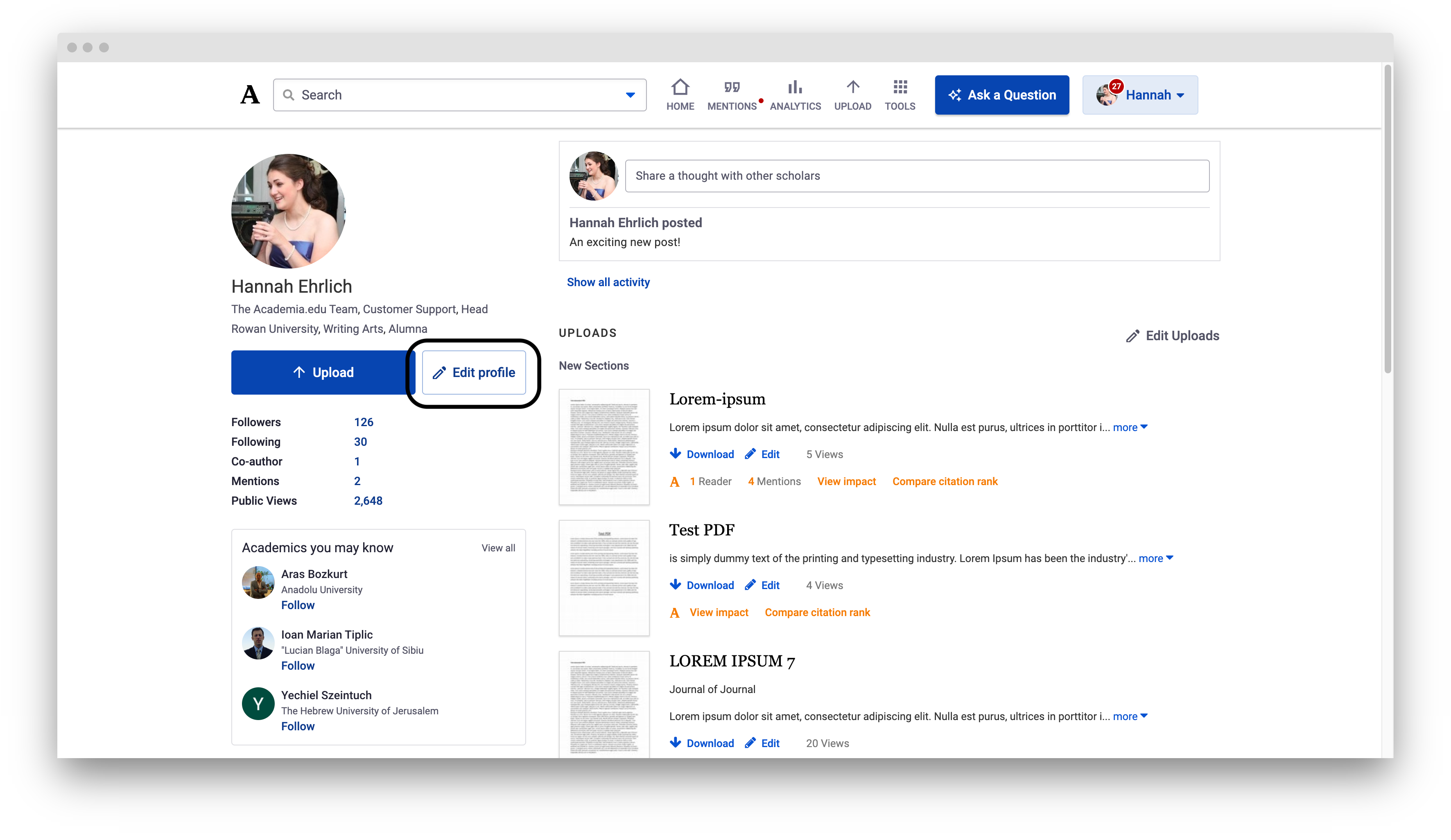The image size is (1451, 840).
Task: Click the Ask a Question button
Action: (x=1002, y=95)
